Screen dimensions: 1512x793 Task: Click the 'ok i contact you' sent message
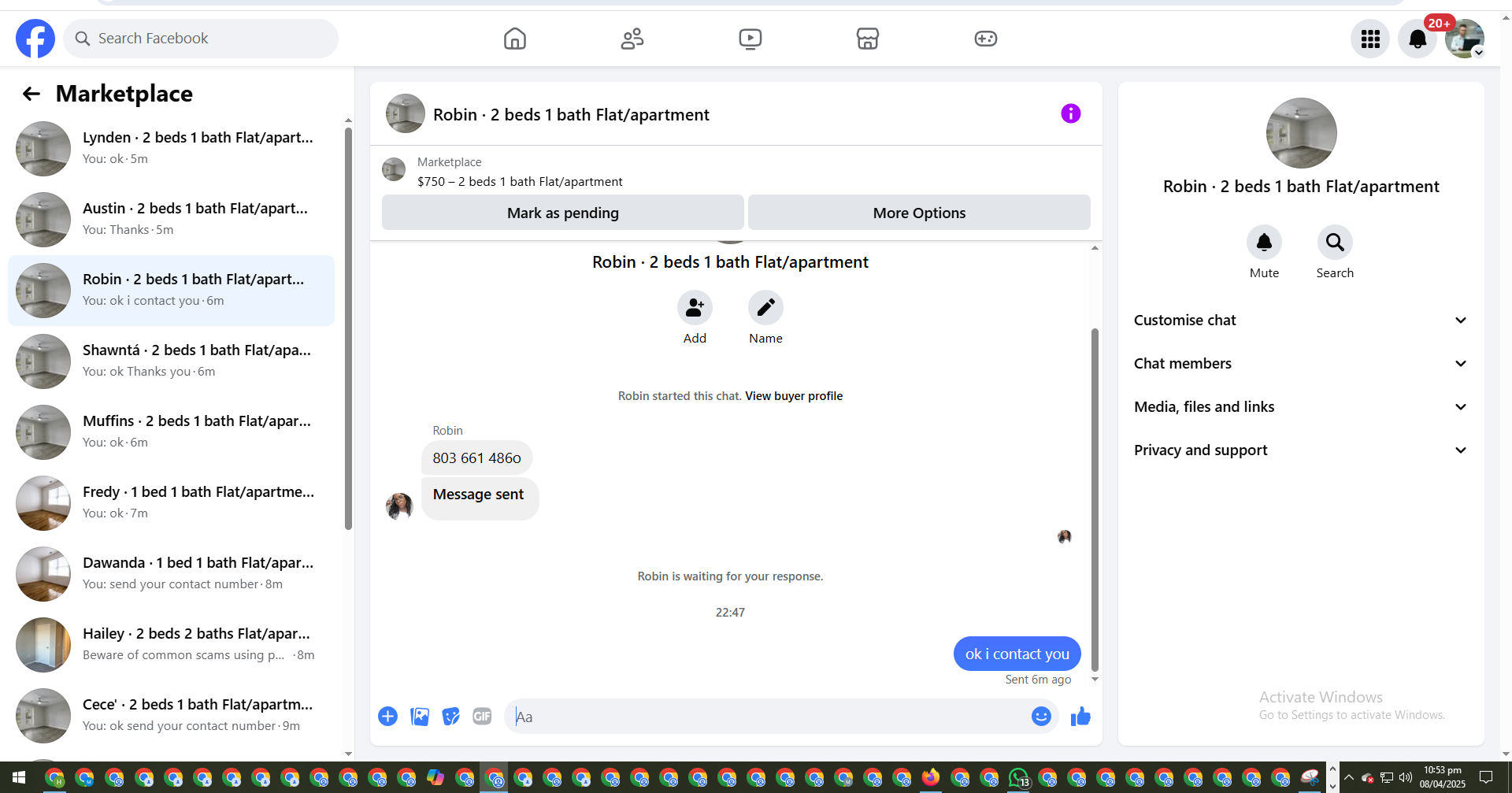click(1017, 654)
